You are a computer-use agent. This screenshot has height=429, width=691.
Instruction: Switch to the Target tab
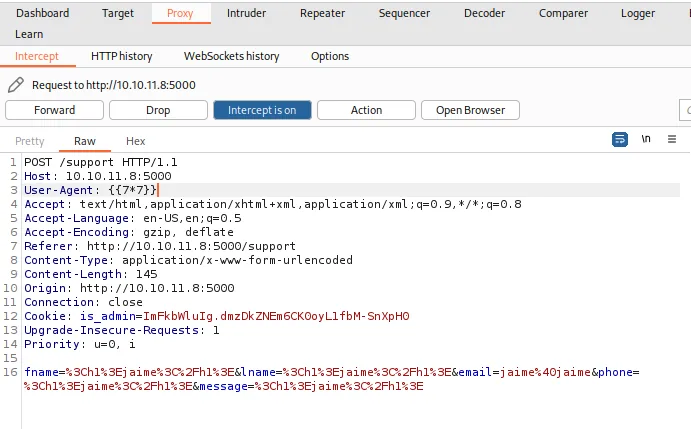(118, 13)
